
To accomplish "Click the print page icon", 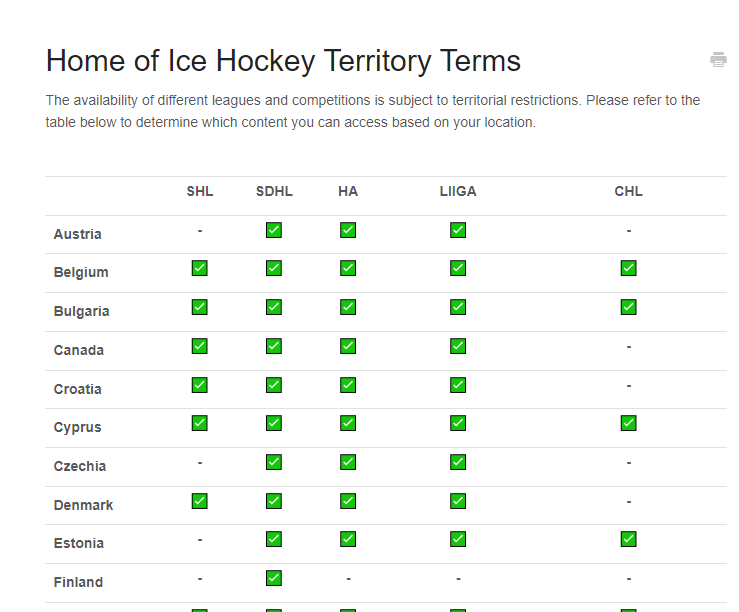I will [x=718, y=60].
